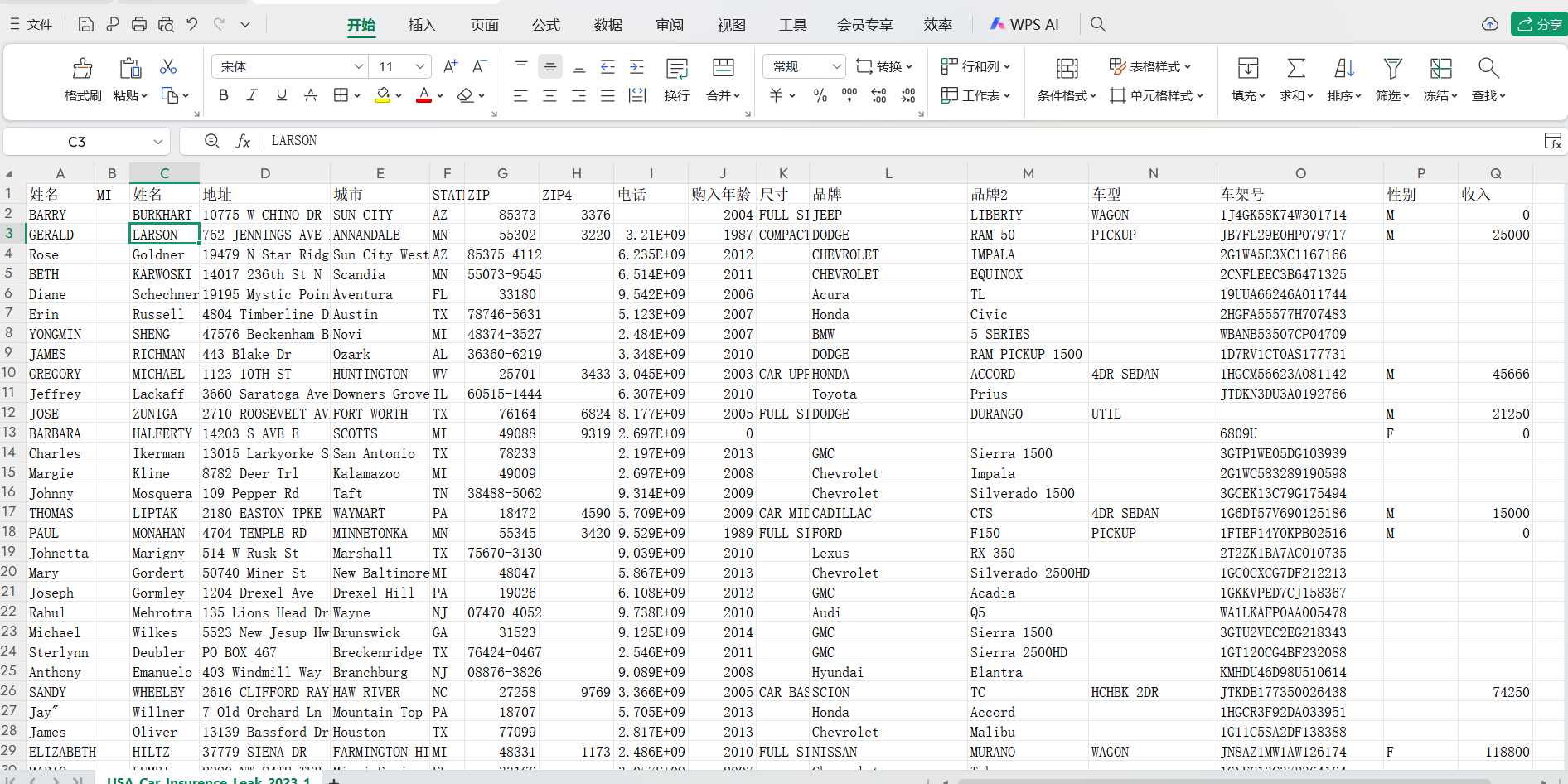1568x784 pixels.
Task: Increase the cell indent
Action: (636, 66)
